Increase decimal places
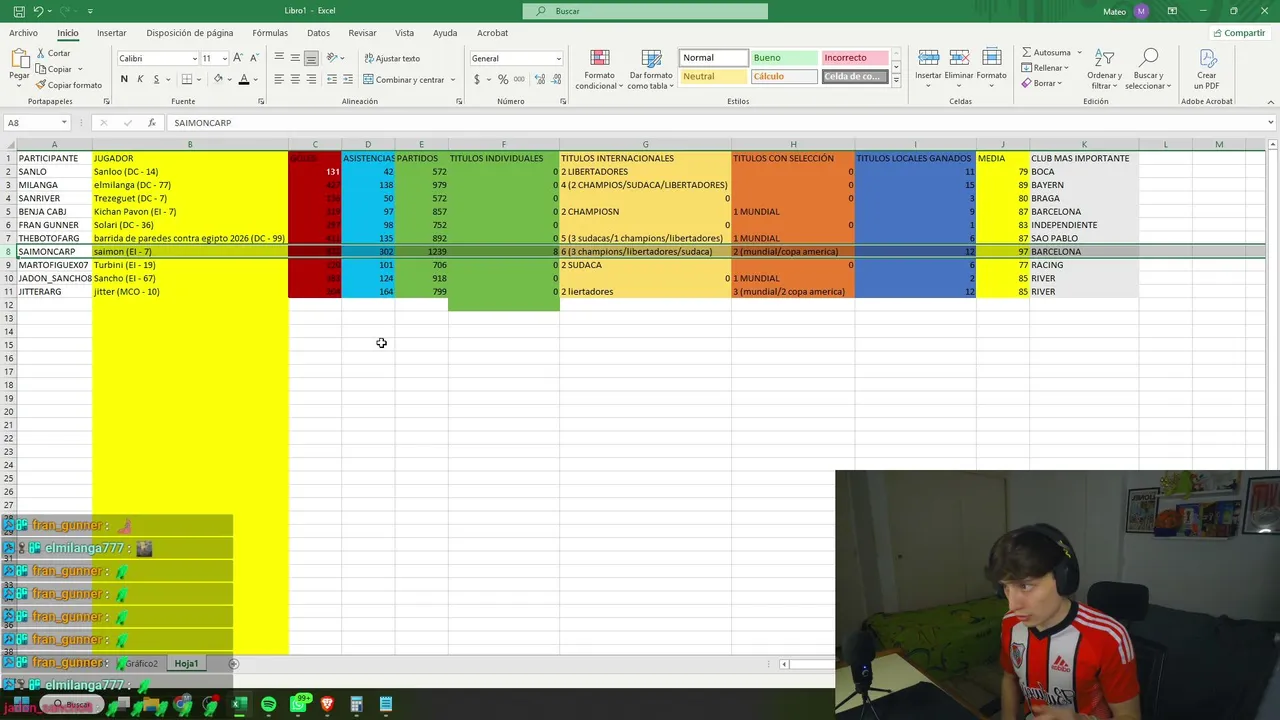This screenshot has height=720, width=1280. (x=538, y=79)
